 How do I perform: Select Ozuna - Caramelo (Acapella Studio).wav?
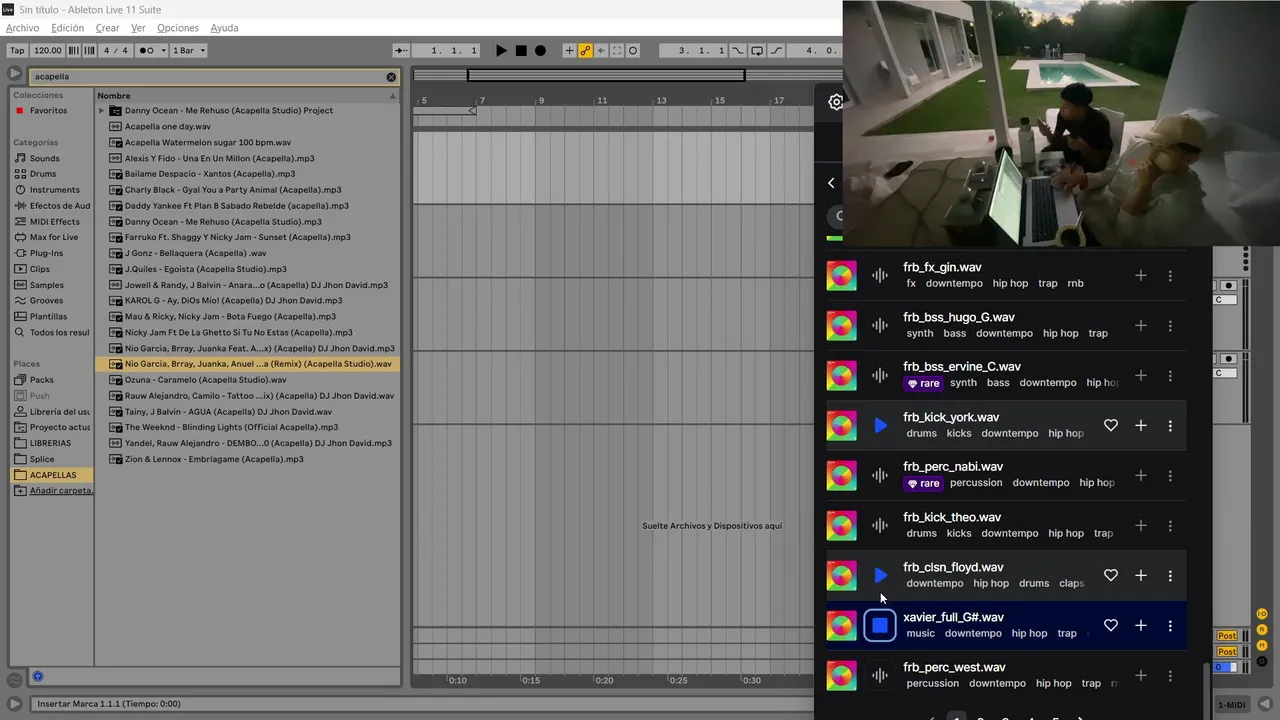point(205,380)
